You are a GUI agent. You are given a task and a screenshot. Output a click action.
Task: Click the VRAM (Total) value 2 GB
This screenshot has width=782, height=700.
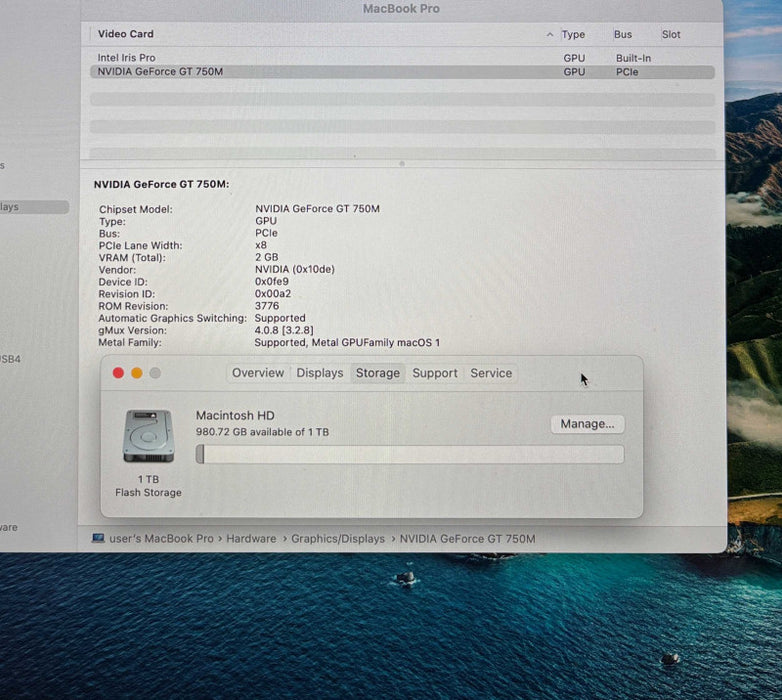point(267,257)
